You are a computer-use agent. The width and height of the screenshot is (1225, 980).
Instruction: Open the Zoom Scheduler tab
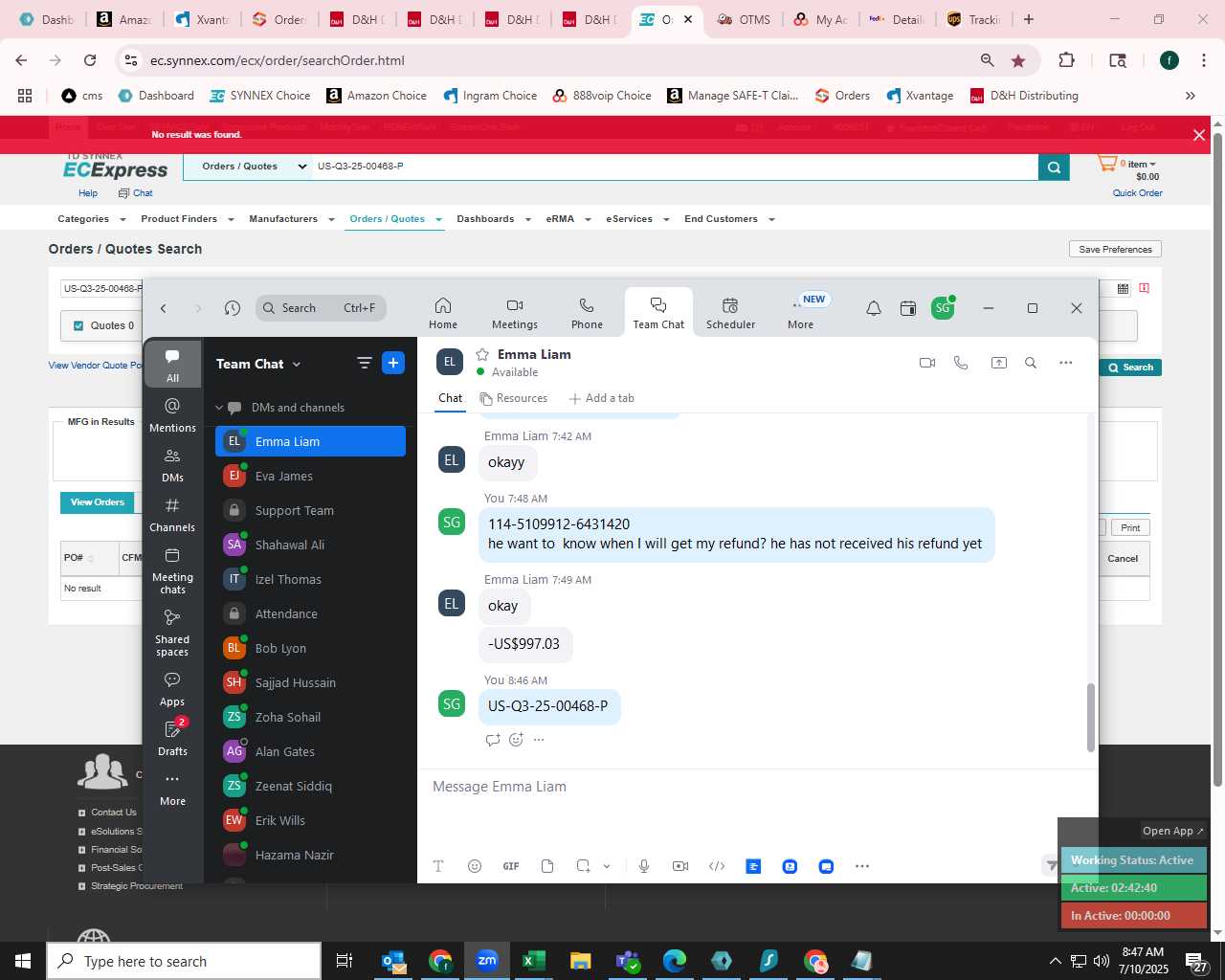pos(730,313)
